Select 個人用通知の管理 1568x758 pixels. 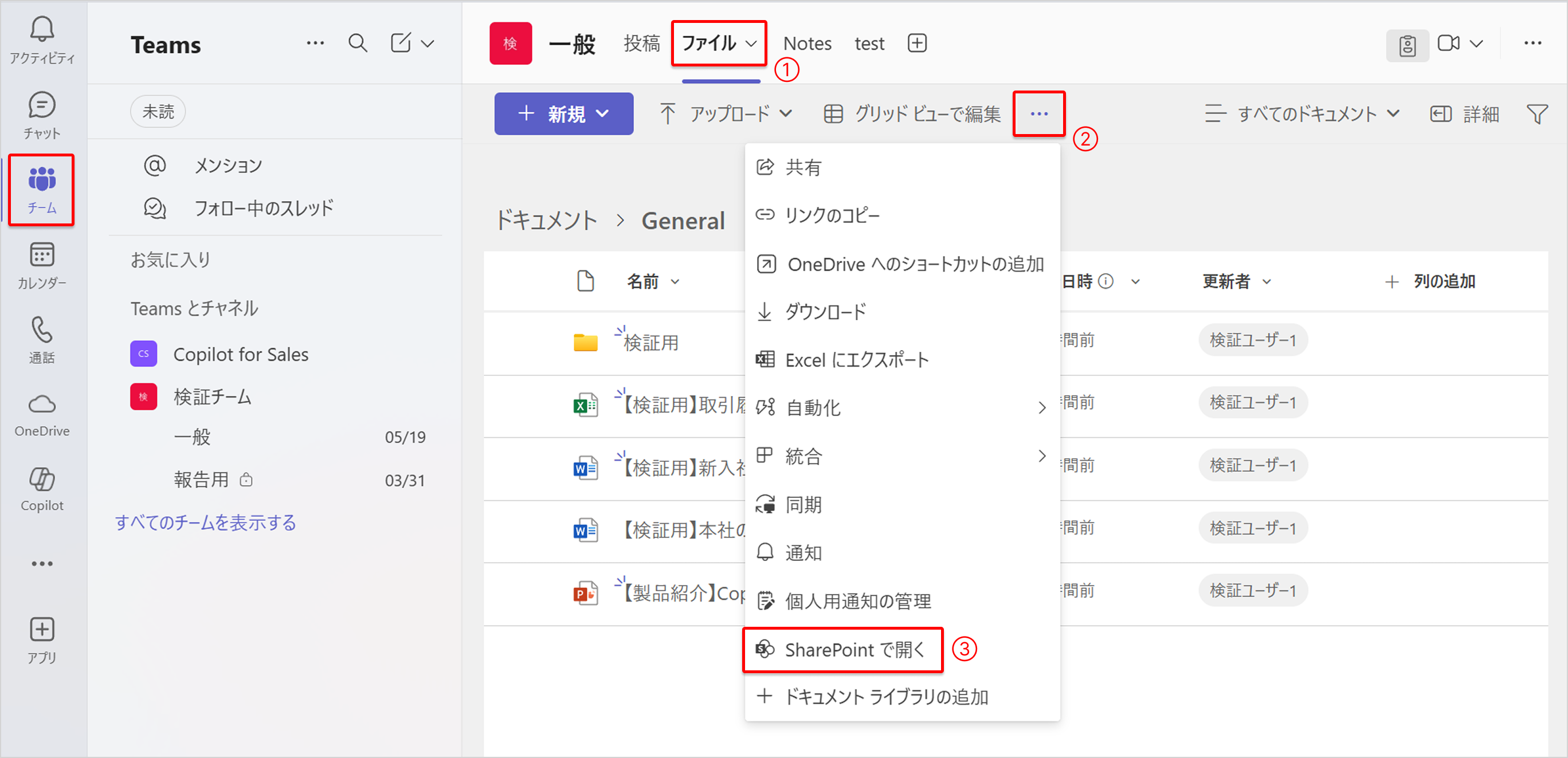tap(902, 601)
